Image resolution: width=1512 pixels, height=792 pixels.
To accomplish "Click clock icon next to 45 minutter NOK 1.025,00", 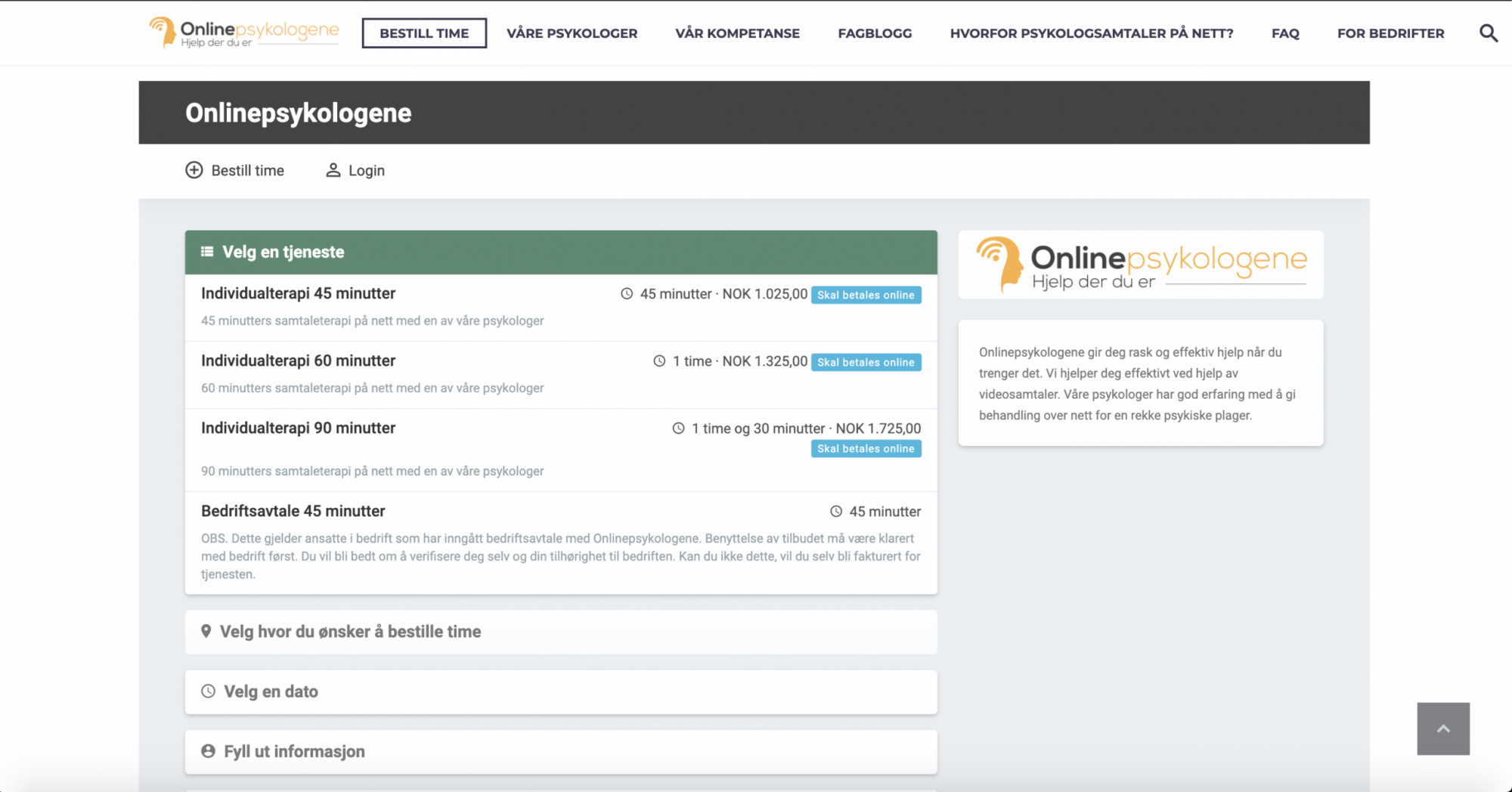I will click(x=627, y=294).
